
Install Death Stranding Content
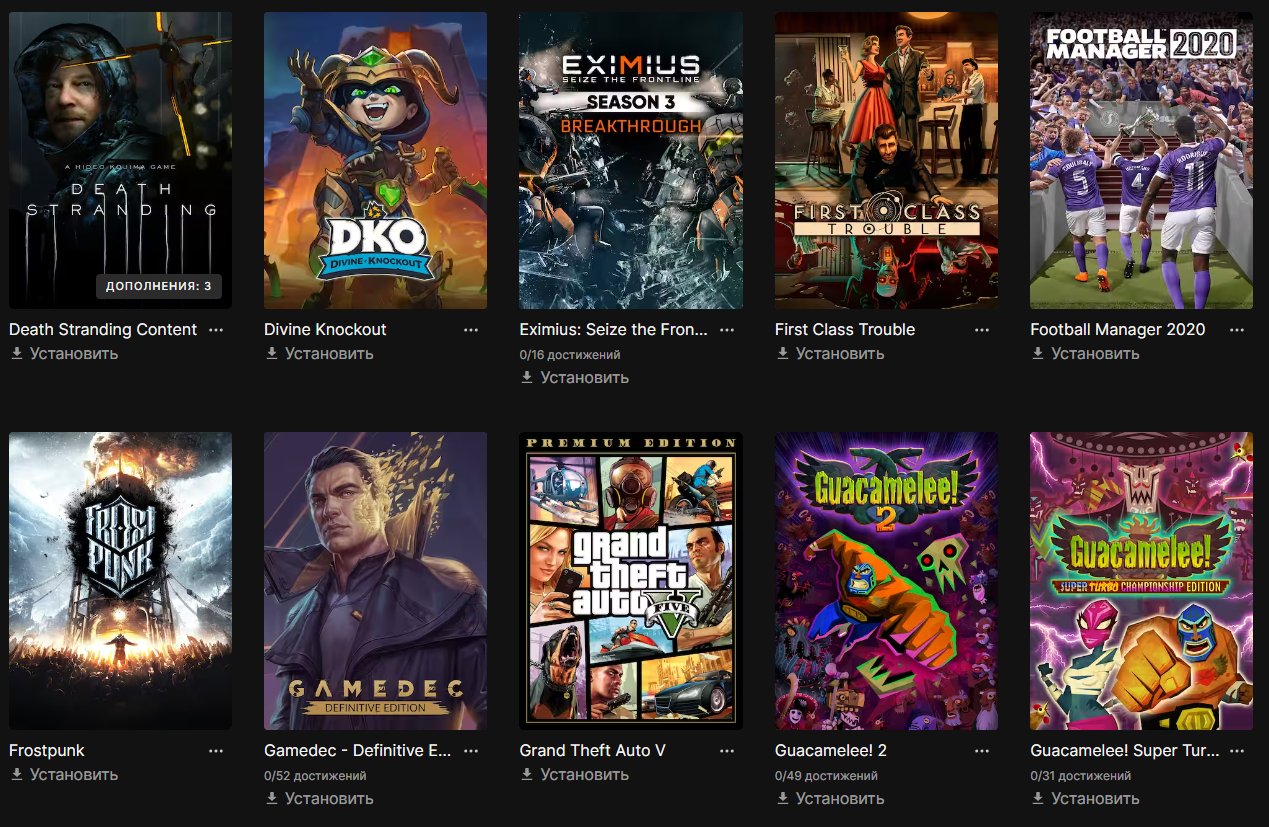point(65,354)
